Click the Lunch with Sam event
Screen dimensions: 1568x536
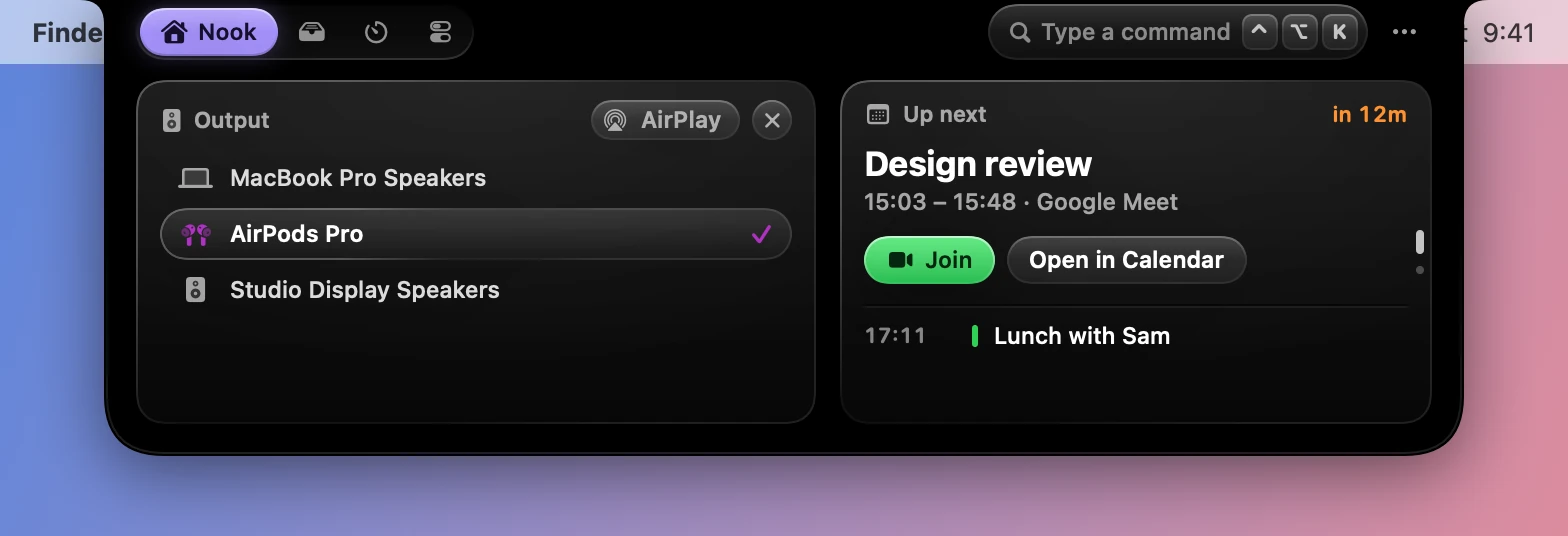point(1082,336)
